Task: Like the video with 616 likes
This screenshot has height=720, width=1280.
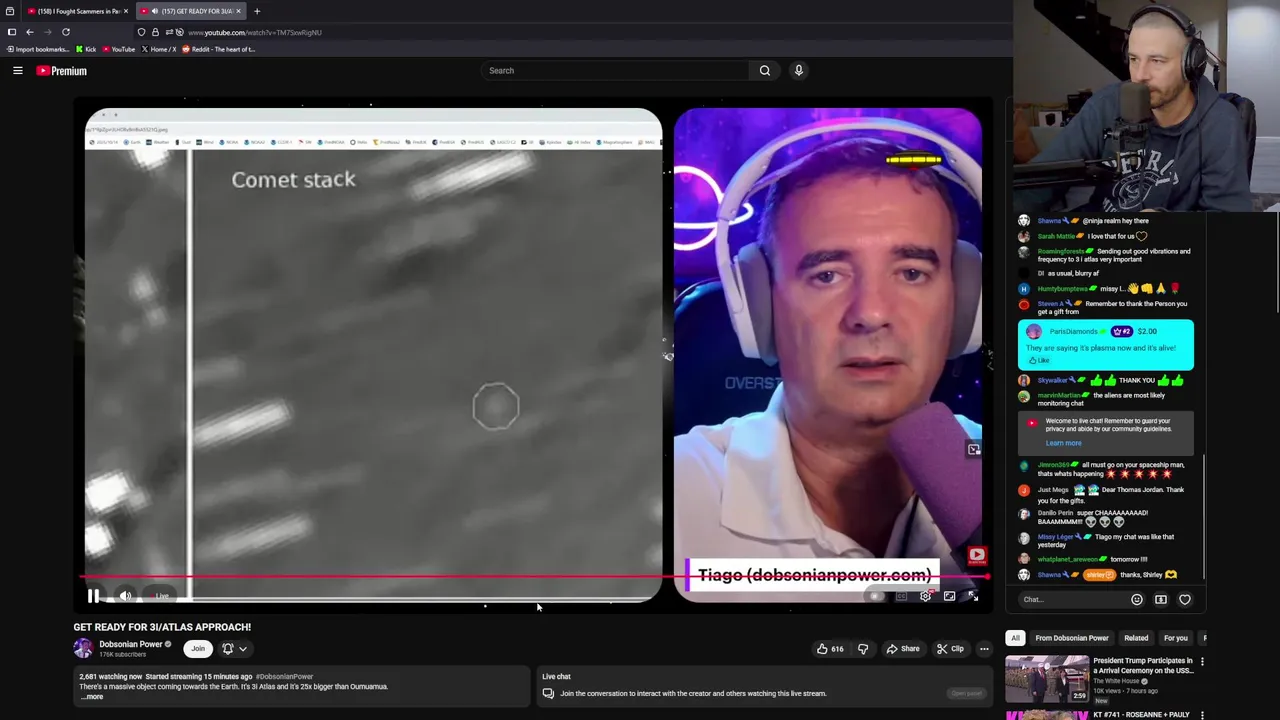Action: [830, 649]
